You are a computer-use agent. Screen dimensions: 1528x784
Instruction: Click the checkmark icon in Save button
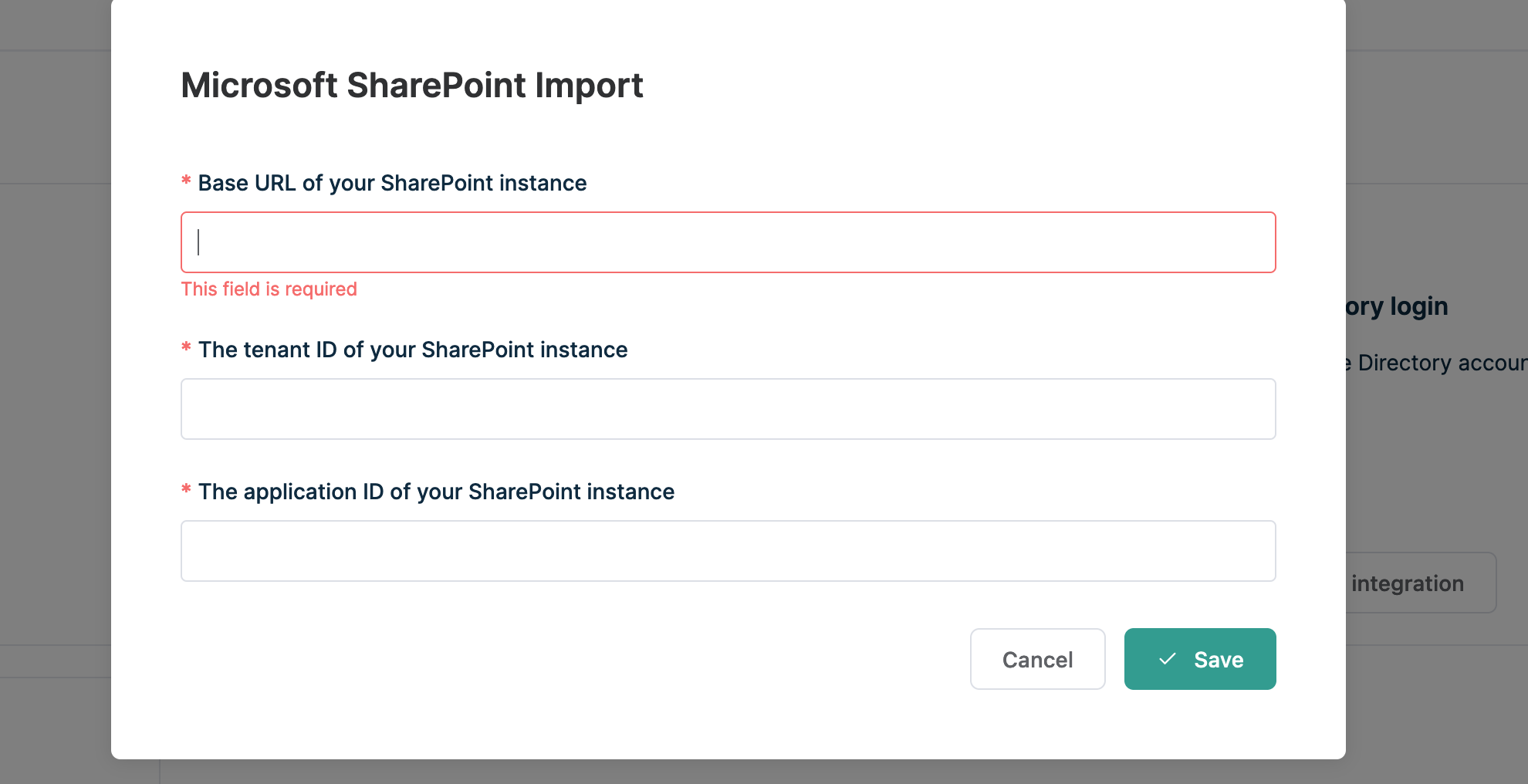pyautogui.click(x=1168, y=659)
